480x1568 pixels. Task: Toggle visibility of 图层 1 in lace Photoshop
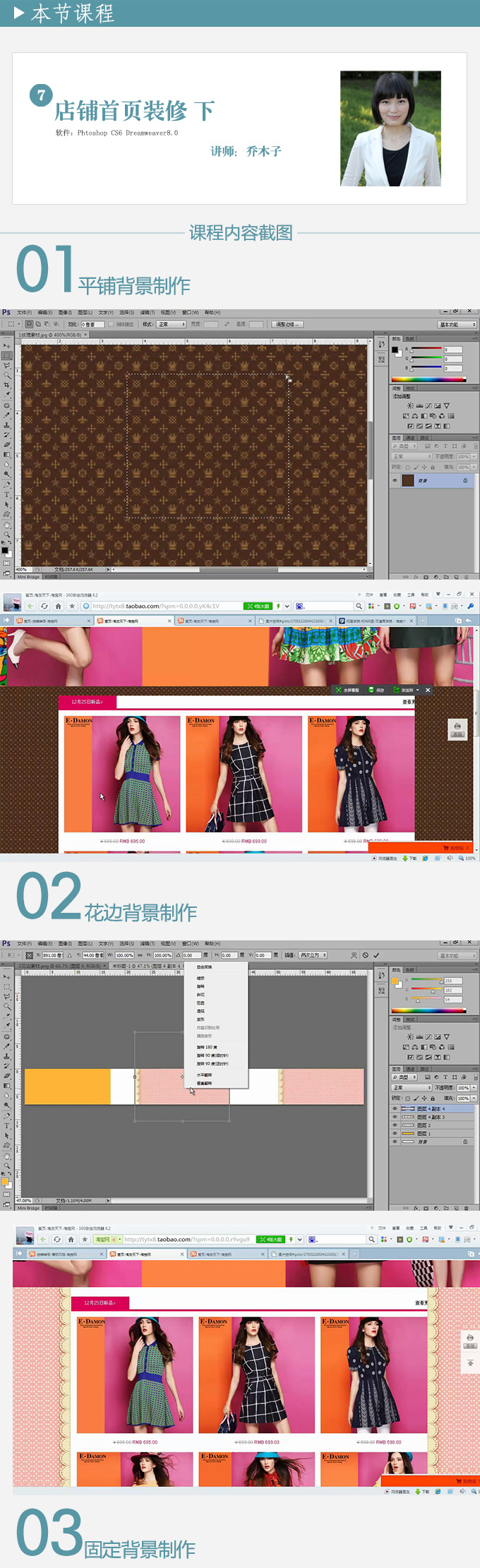click(395, 1133)
